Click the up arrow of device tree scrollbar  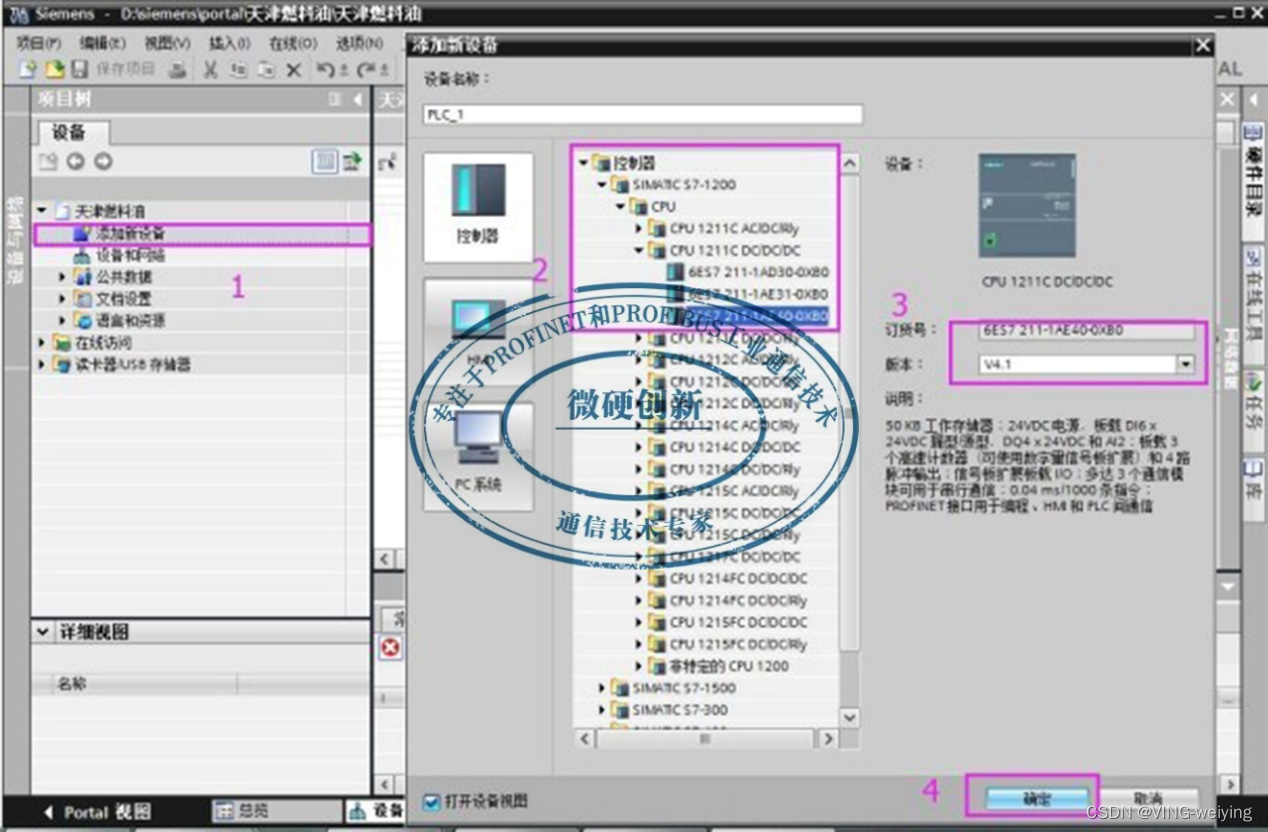[849, 163]
